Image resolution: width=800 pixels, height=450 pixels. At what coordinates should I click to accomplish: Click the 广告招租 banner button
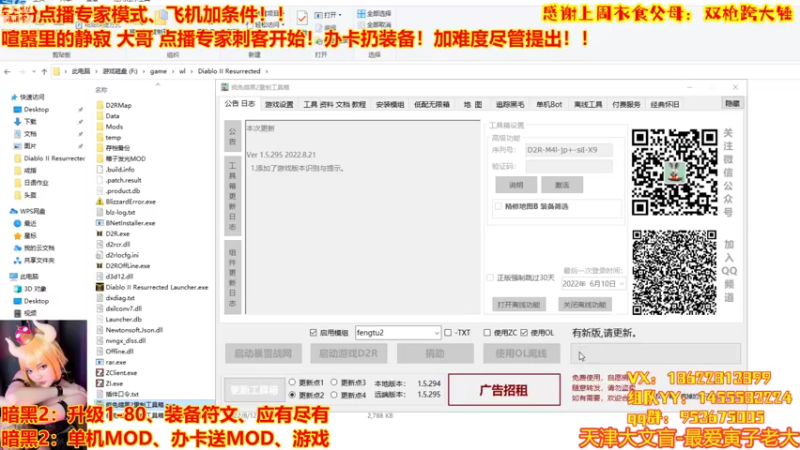[504, 390]
